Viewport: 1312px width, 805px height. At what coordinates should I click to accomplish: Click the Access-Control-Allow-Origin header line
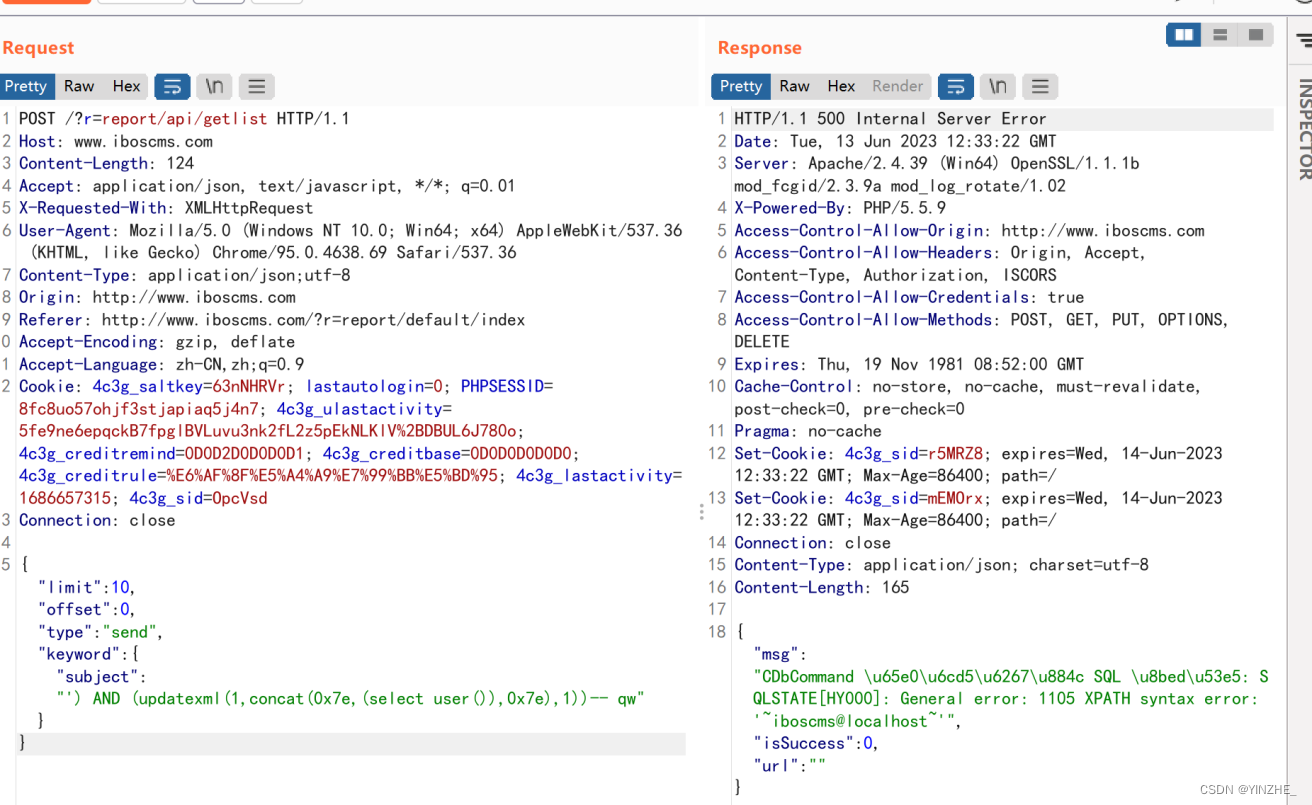(969, 230)
